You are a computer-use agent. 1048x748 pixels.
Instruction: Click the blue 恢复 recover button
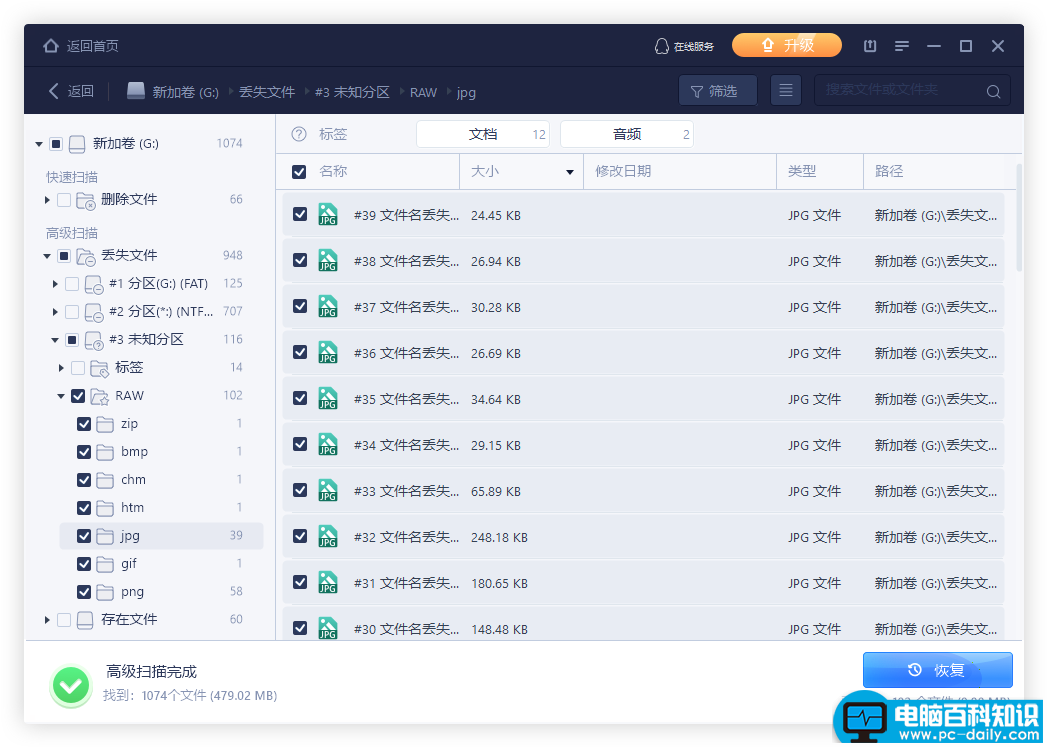pos(937,670)
